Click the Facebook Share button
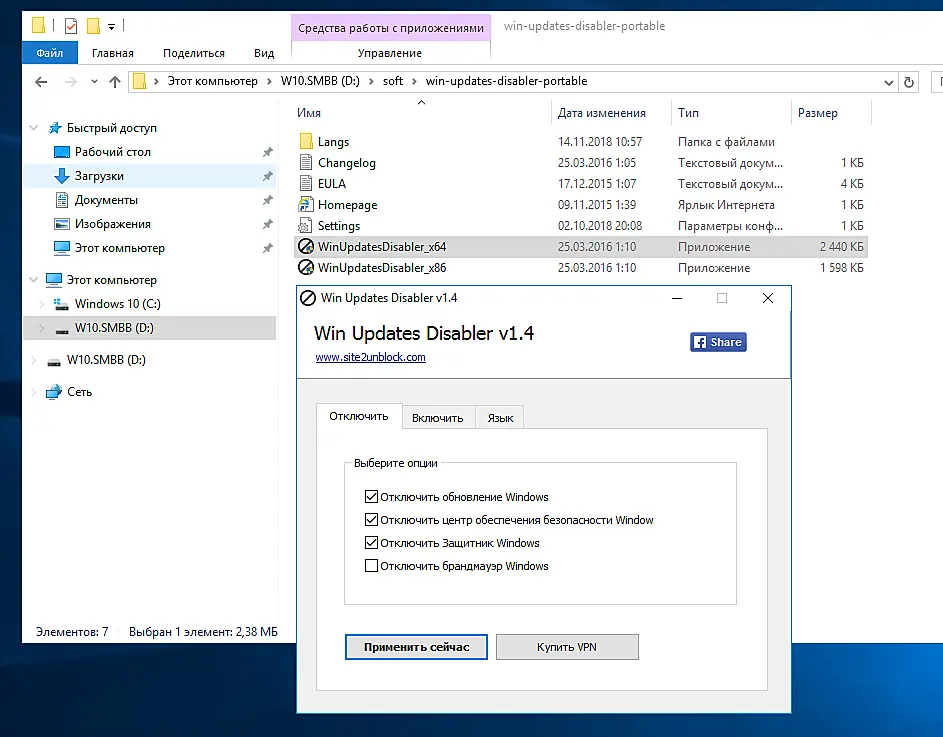Viewport: 943px width, 737px height. pyautogui.click(x=718, y=342)
